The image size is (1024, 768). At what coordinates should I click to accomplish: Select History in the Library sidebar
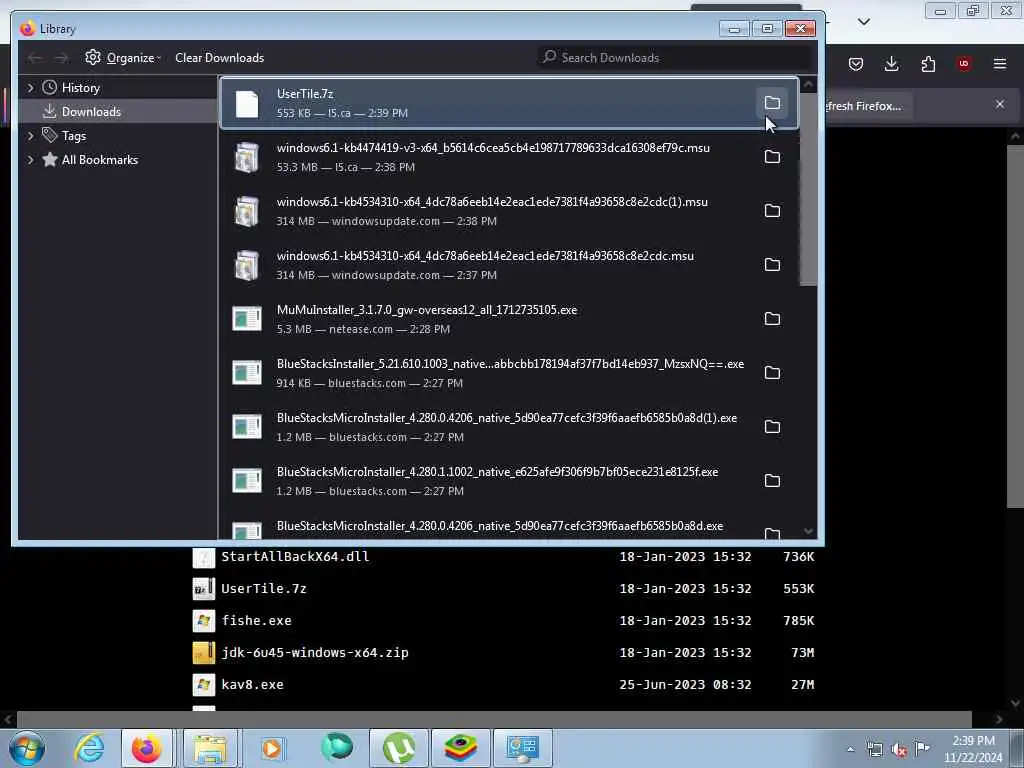(118, 88)
